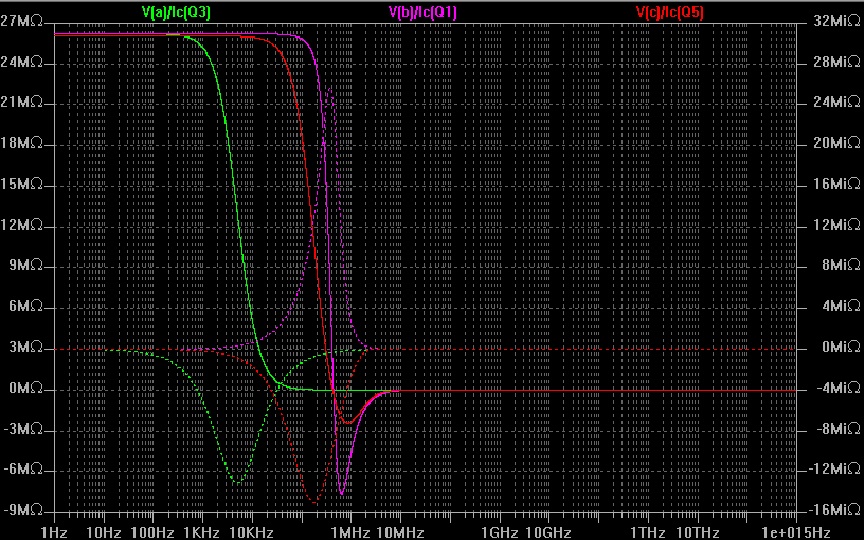The width and height of the screenshot is (864, 540).
Task: Click the 21MΩ left axis label
Action: click(x=21, y=102)
